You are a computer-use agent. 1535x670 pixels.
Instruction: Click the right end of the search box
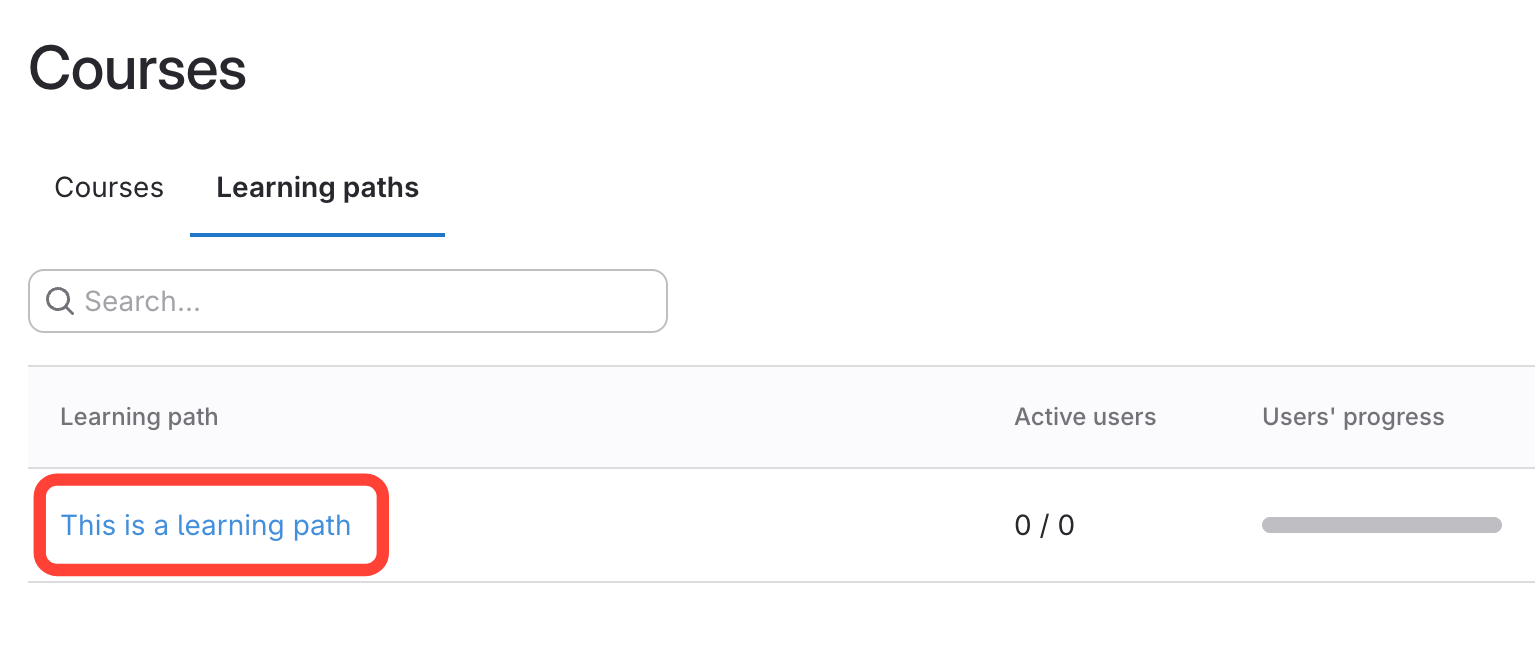click(x=640, y=301)
